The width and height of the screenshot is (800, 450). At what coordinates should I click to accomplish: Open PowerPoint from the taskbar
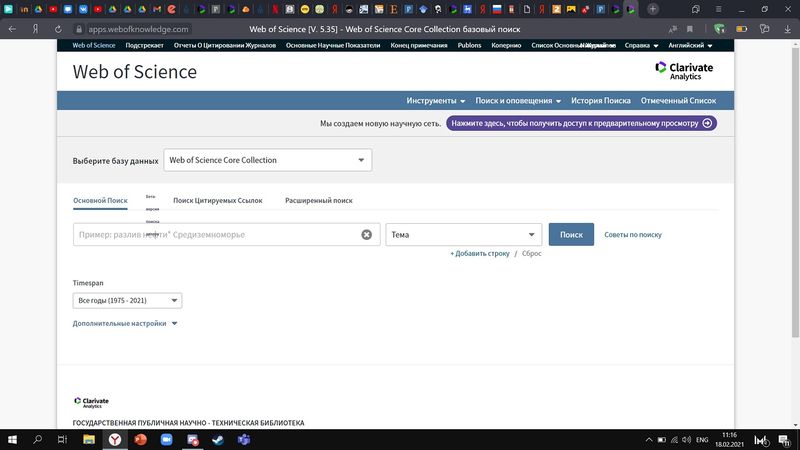[140, 439]
